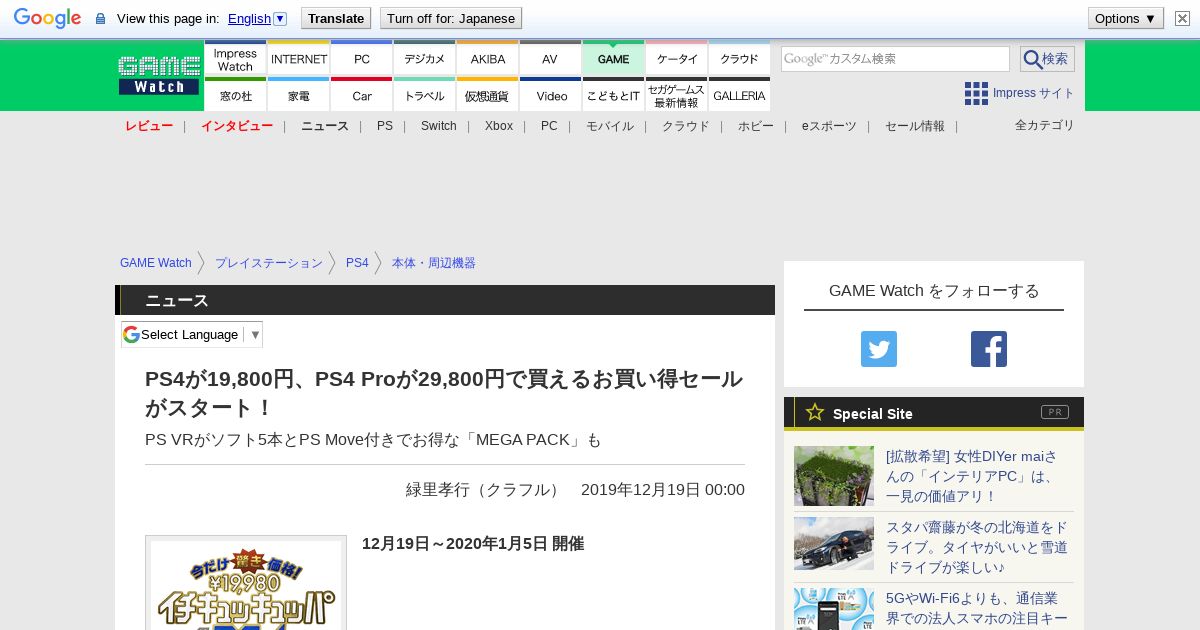
Task: Open the Select Language dropdown
Action: (x=192, y=334)
